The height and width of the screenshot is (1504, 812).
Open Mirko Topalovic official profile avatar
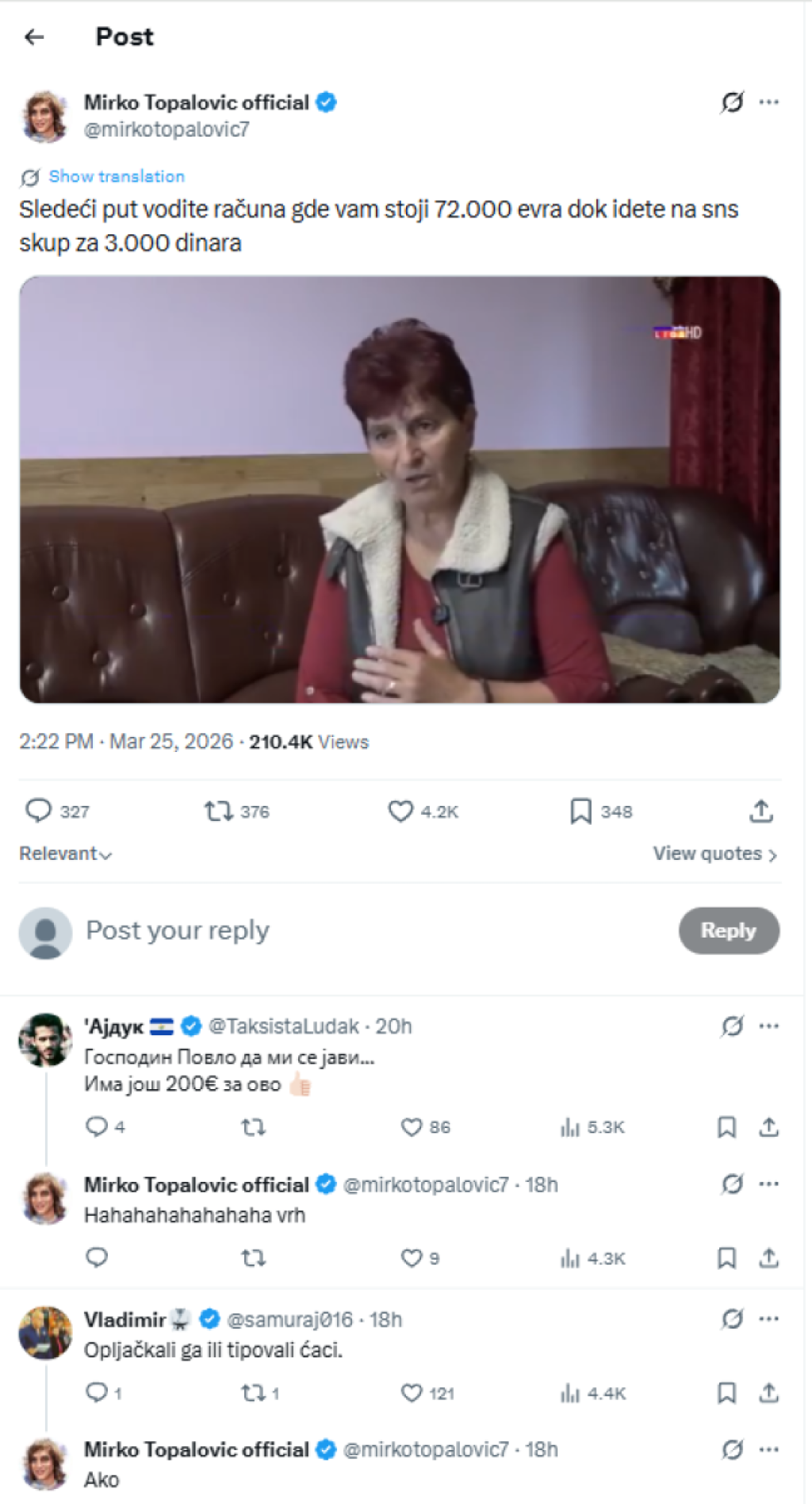click(x=46, y=117)
